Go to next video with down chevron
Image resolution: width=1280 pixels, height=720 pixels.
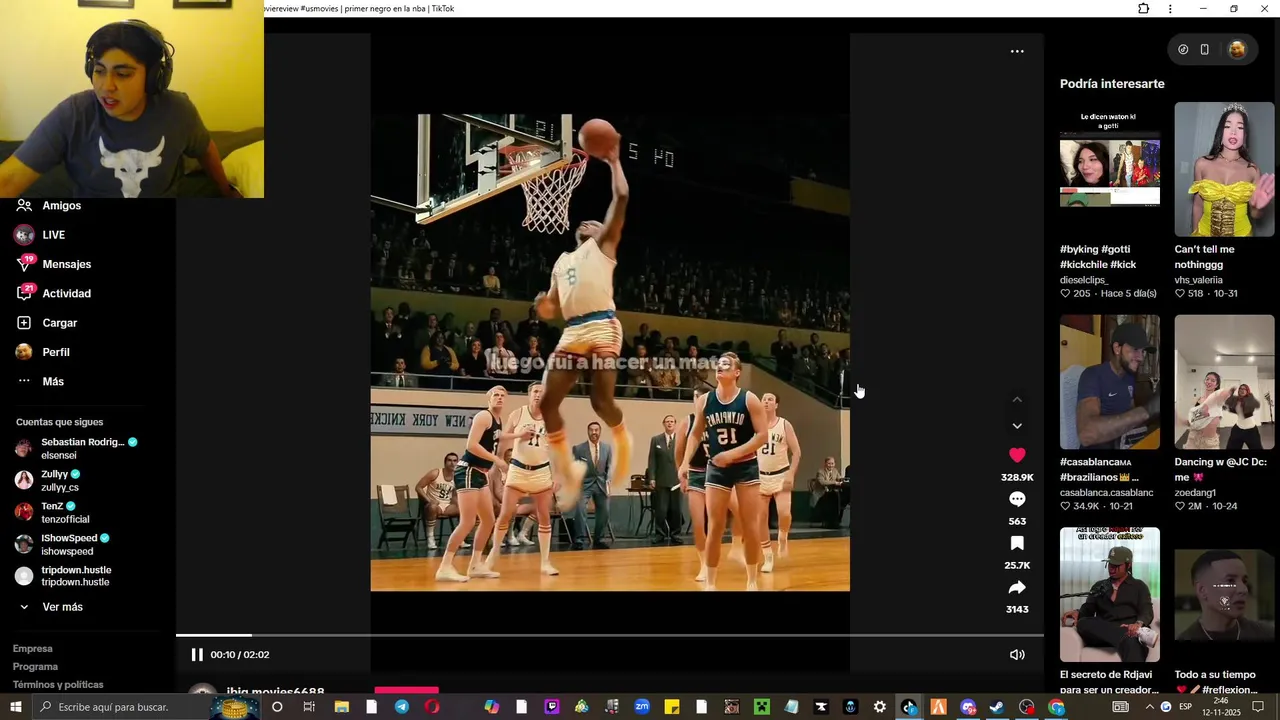click(x=1017, y=426)
